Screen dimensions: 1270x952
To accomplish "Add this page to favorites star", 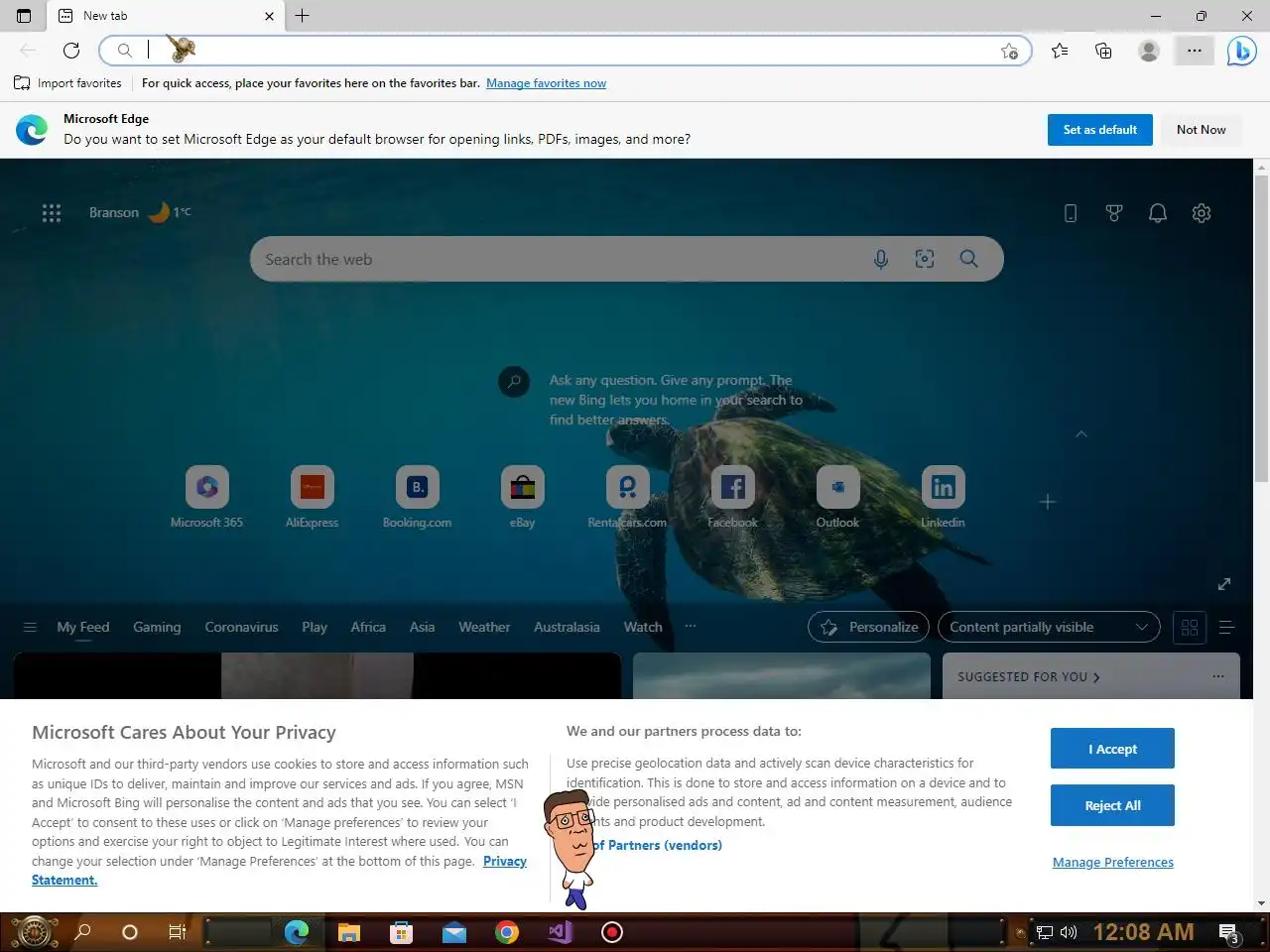I will [1009, 51].
